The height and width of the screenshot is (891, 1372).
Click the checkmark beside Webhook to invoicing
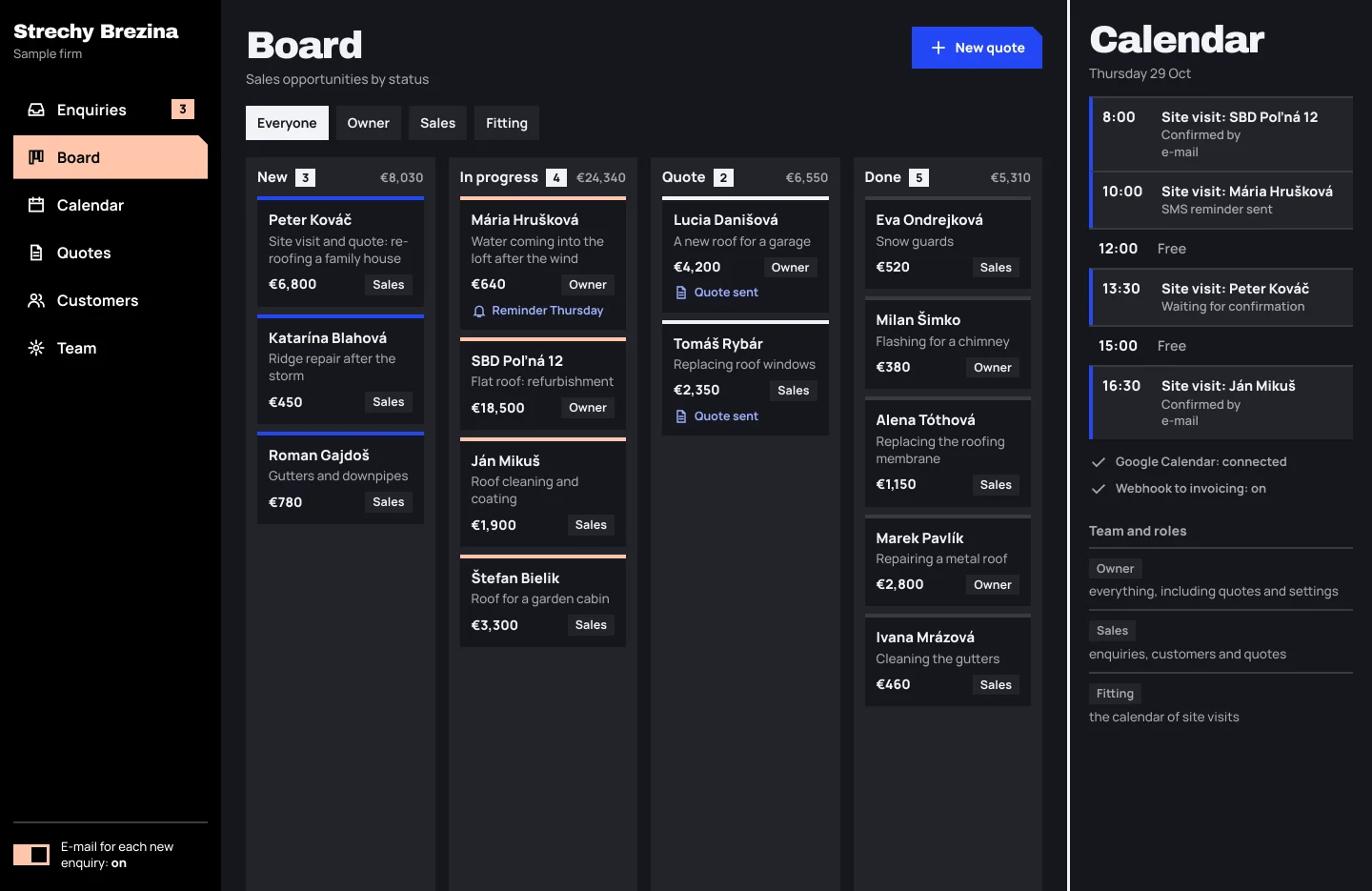coord(1099,489)
